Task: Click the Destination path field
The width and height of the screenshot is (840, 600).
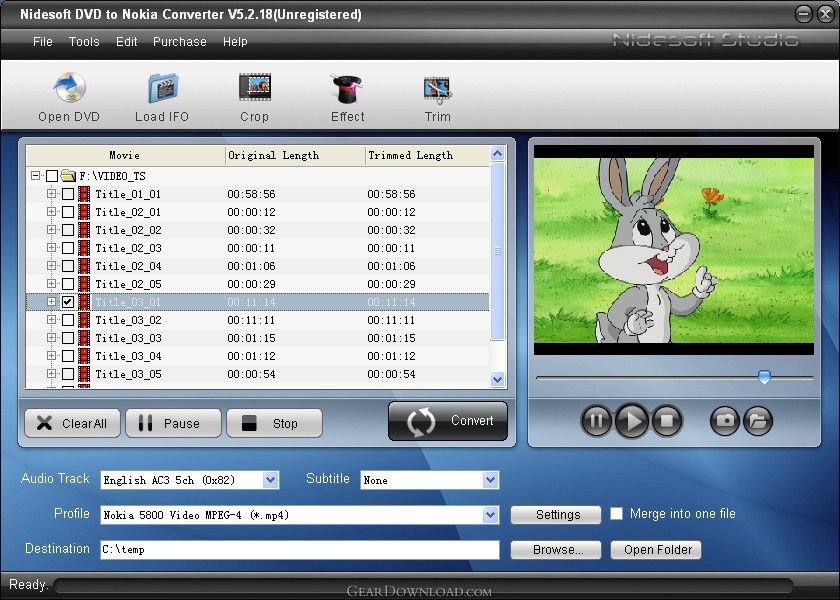Action: click(x=299, y=550)
